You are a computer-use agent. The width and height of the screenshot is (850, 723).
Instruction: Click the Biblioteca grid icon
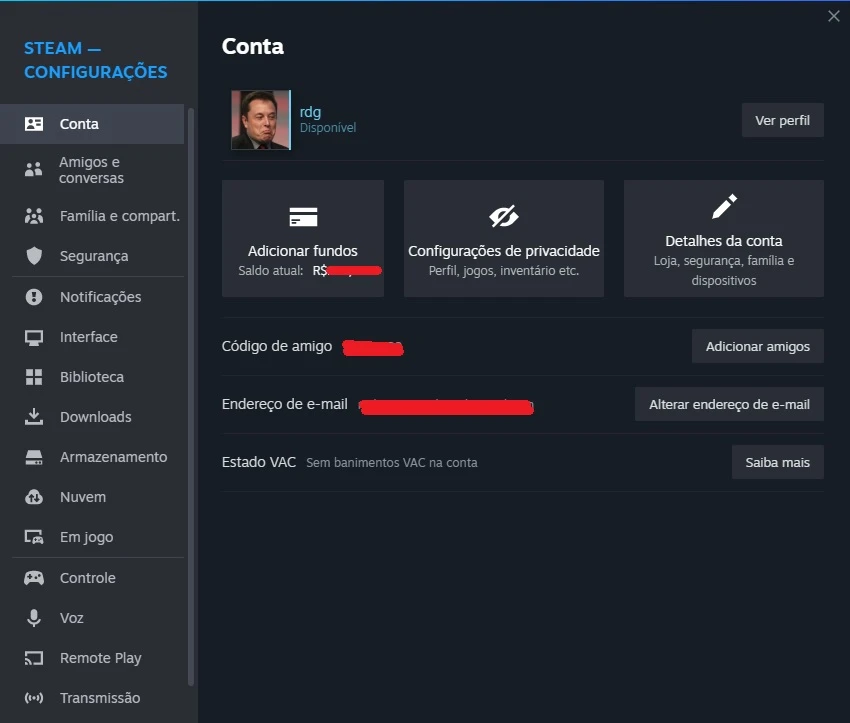[x=34, y=377]
